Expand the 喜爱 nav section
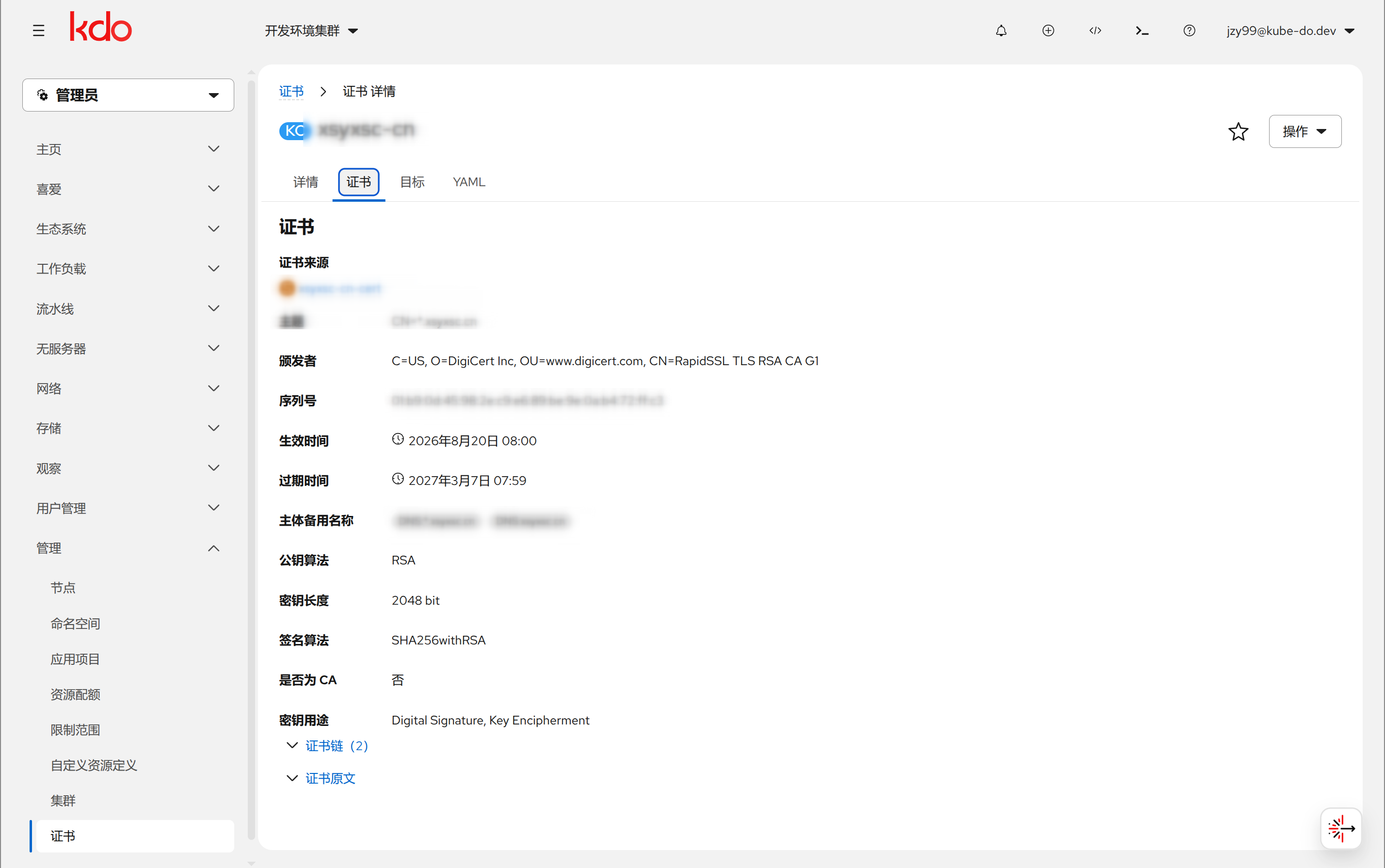Screen dimensions: 1385x868 128,189
